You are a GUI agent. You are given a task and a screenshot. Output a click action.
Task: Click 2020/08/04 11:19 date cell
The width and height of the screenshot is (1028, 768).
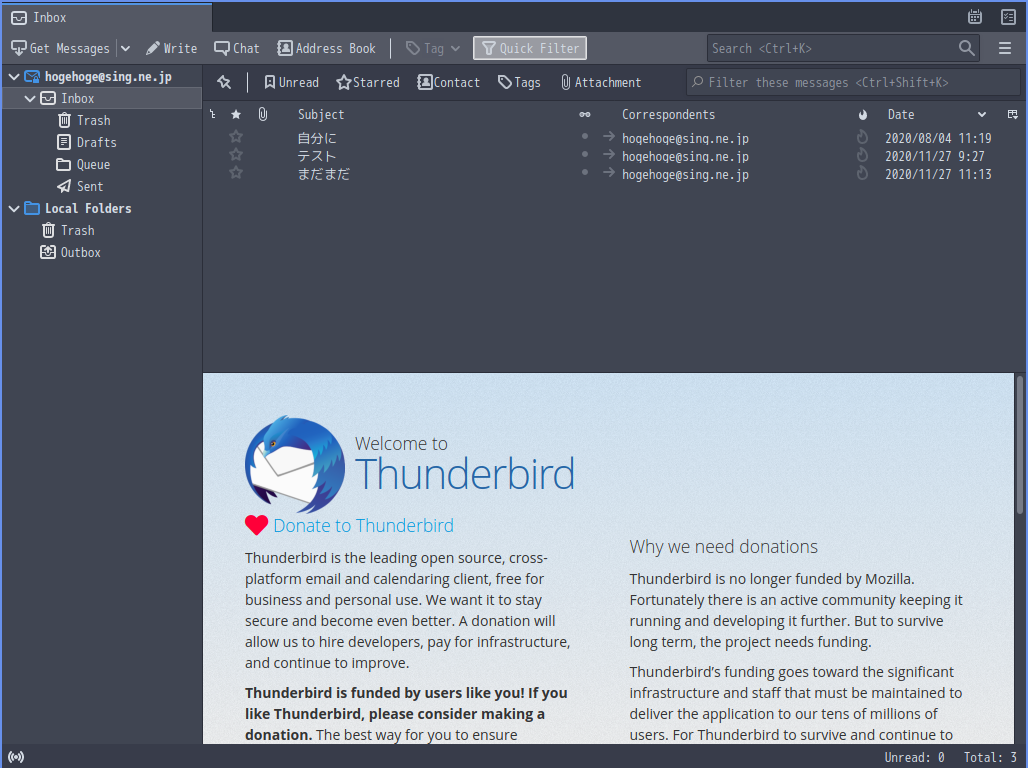(938, 138)
